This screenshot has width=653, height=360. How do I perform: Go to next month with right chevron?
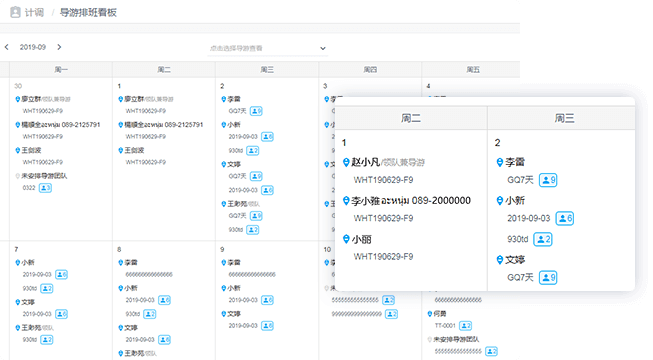click(x=59, y=47)
